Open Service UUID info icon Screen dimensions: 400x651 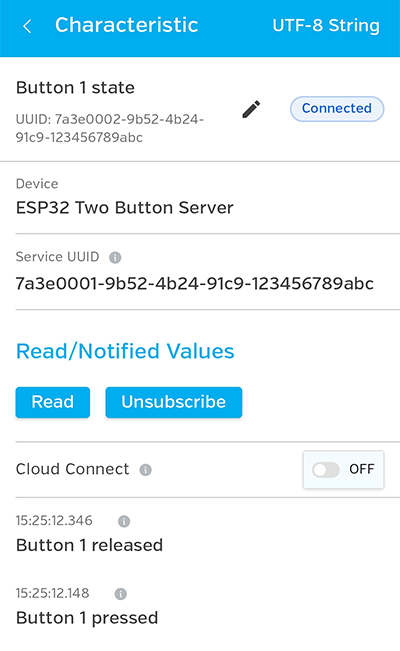(x=115, y=258)
